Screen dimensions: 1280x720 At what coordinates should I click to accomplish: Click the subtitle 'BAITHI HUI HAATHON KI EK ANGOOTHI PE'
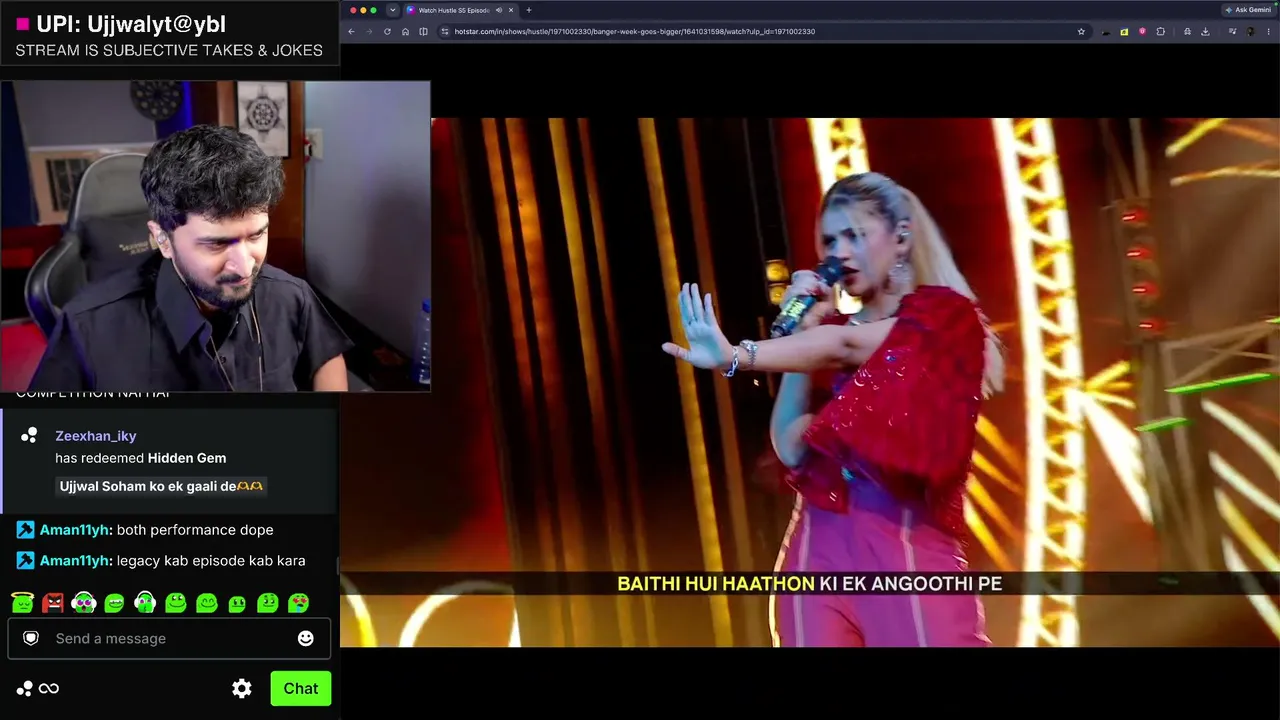click(809, 583)
